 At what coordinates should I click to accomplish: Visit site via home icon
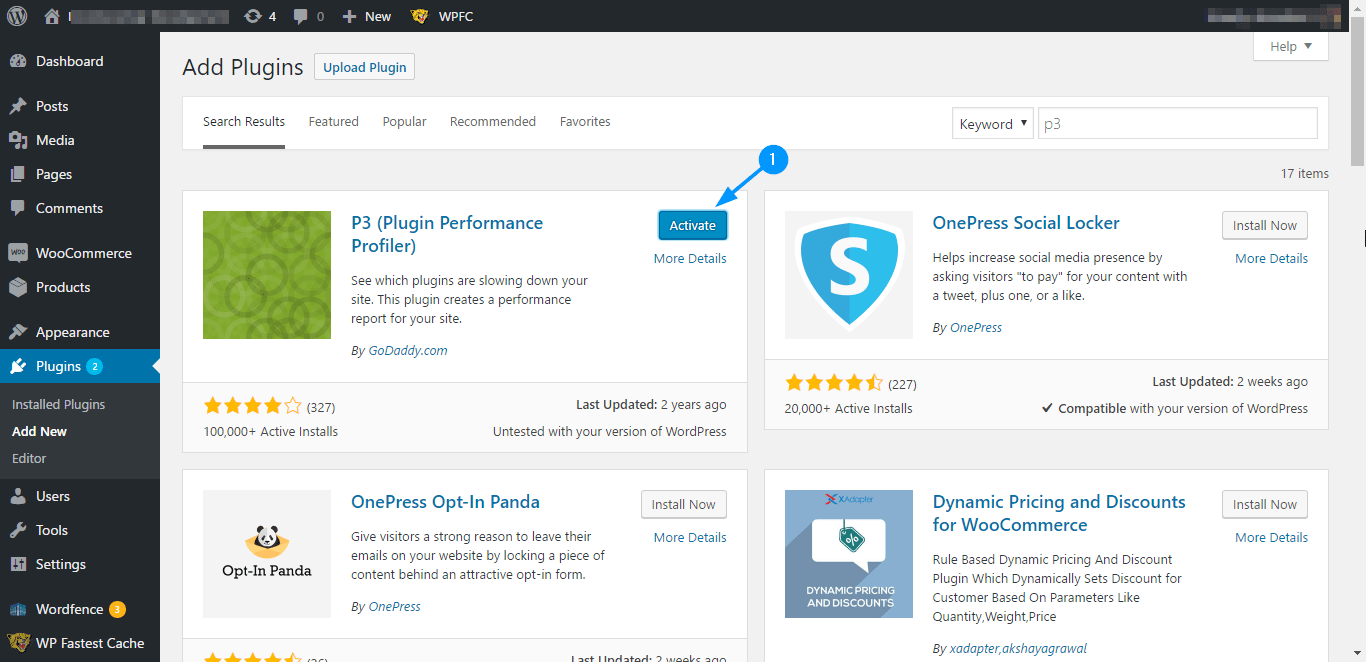52,16
